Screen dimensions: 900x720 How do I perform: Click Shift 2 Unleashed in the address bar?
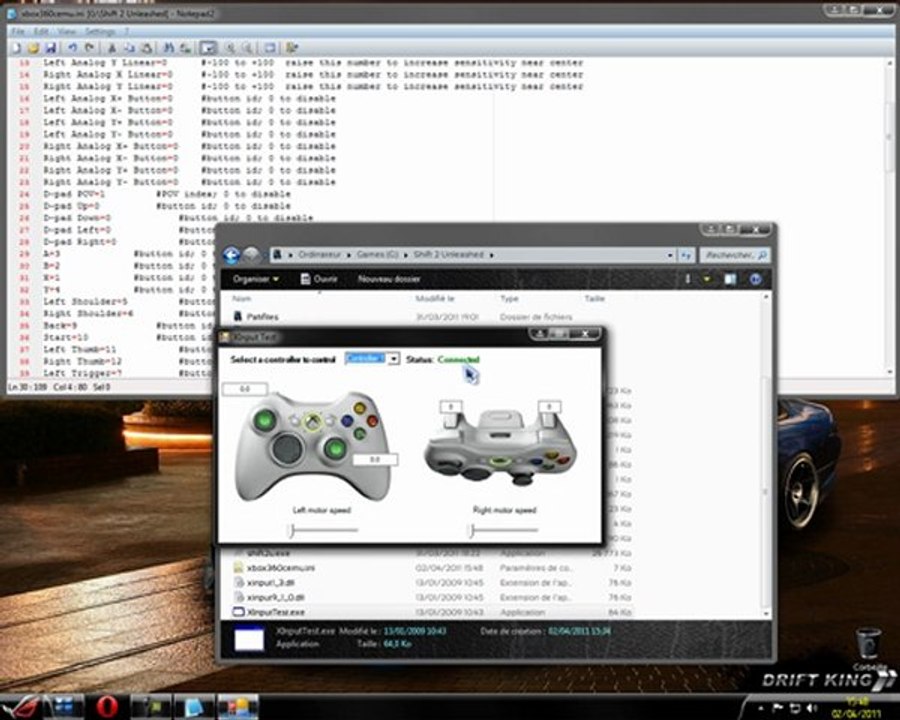coord(448,254)
